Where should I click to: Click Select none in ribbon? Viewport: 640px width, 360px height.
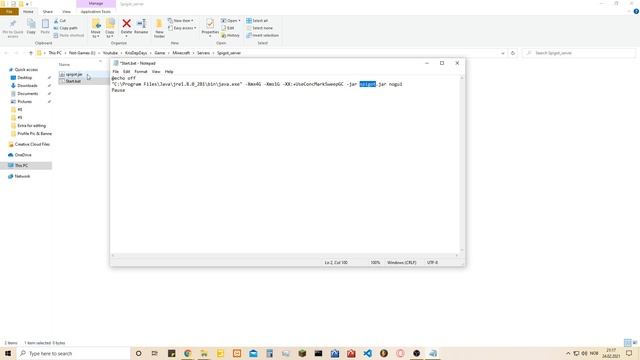[x=259, y=28]
